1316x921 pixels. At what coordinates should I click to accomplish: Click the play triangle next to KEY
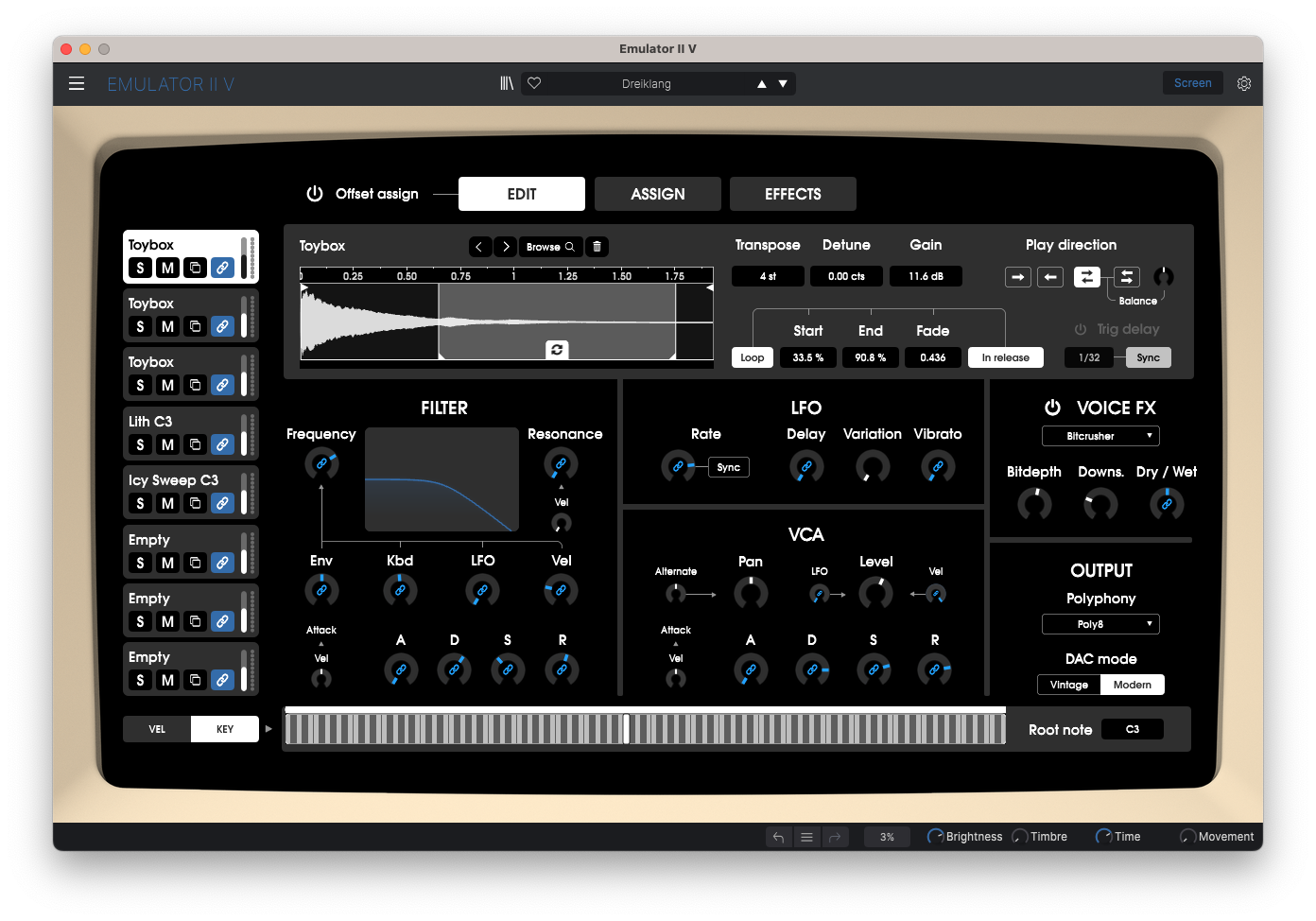(x=268, y=729)
